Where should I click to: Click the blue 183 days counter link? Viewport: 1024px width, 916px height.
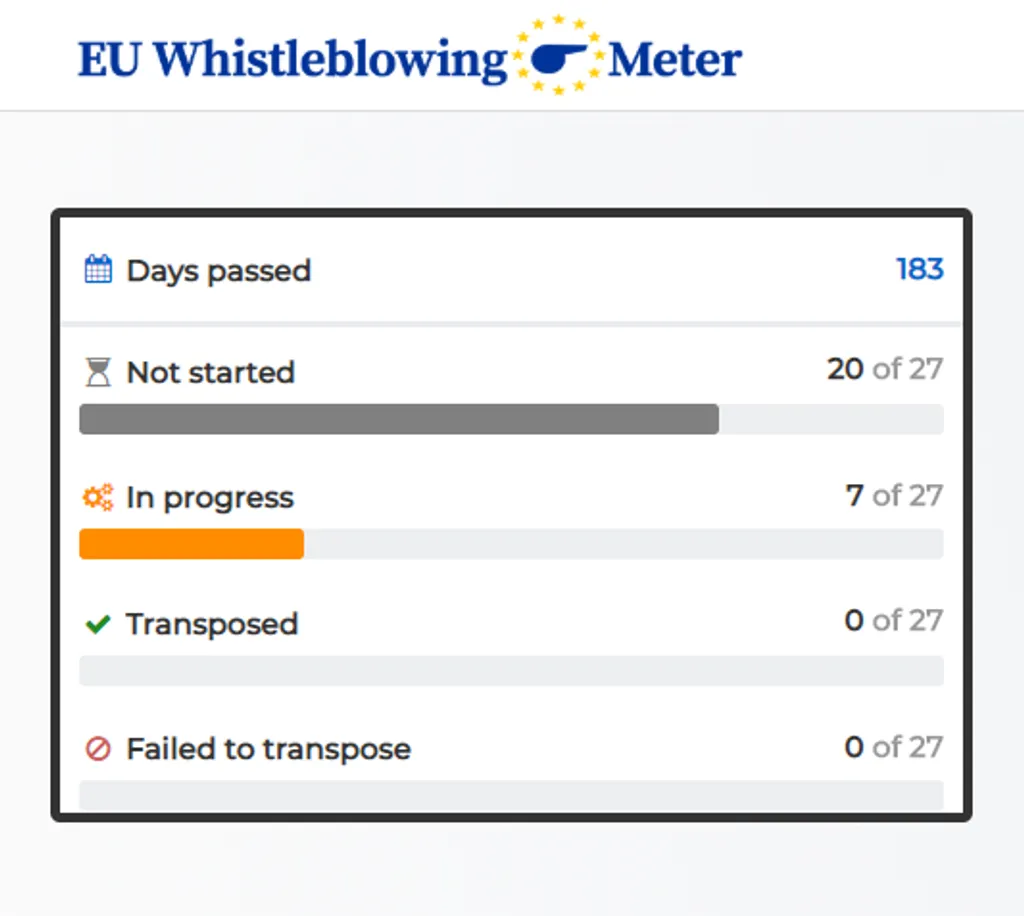(919, 269)
